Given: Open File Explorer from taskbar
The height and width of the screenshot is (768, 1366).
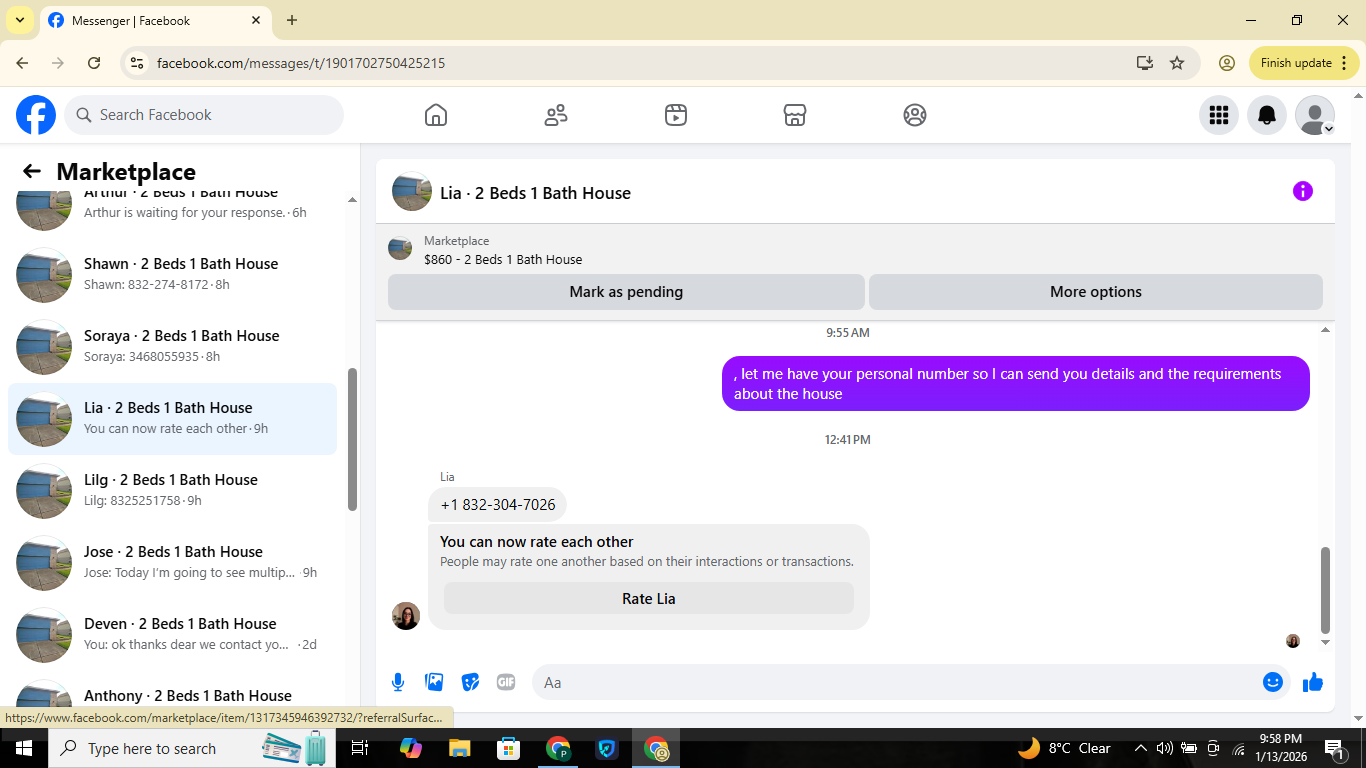Looking at the screenshot, I should (459, 748).
